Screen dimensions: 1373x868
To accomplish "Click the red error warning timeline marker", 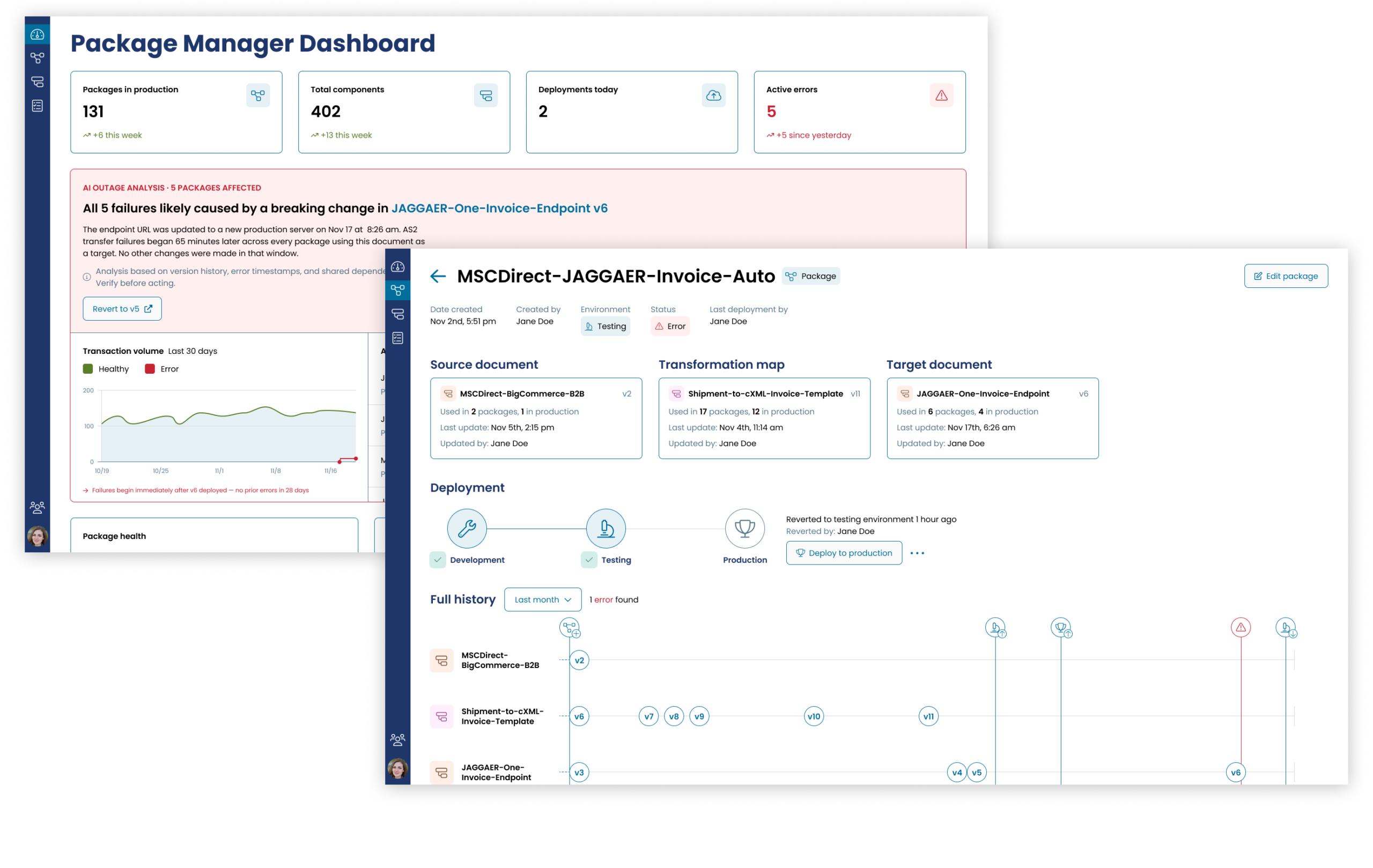I will pos(1241,627).
